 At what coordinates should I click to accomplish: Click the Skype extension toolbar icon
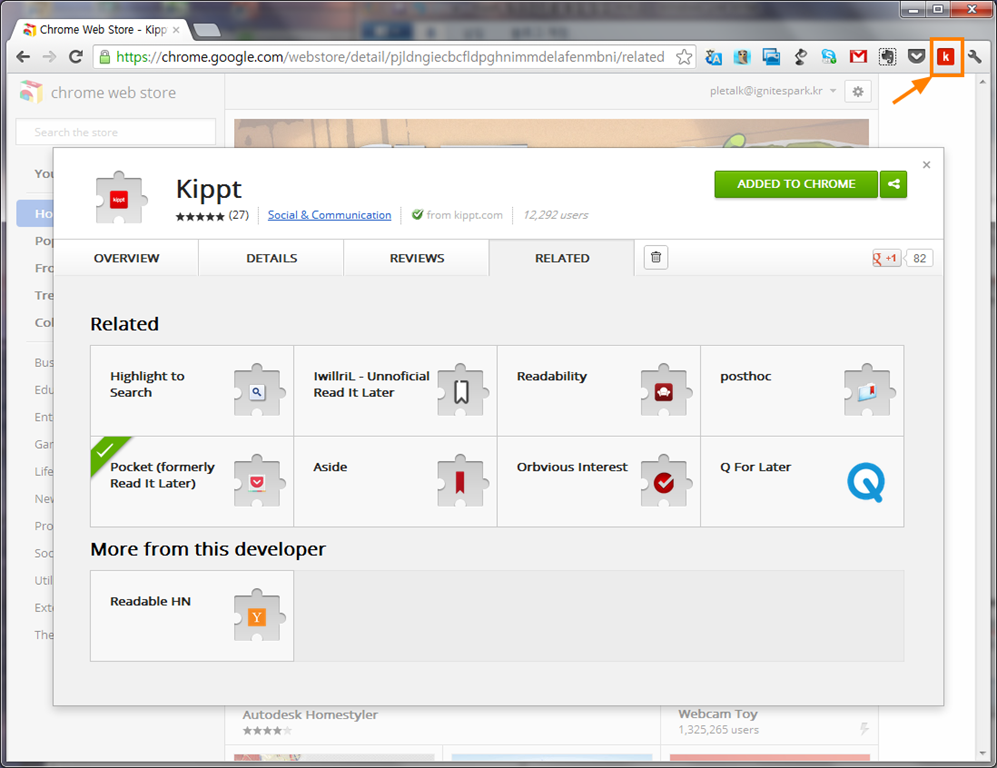(x=829, y=57)
